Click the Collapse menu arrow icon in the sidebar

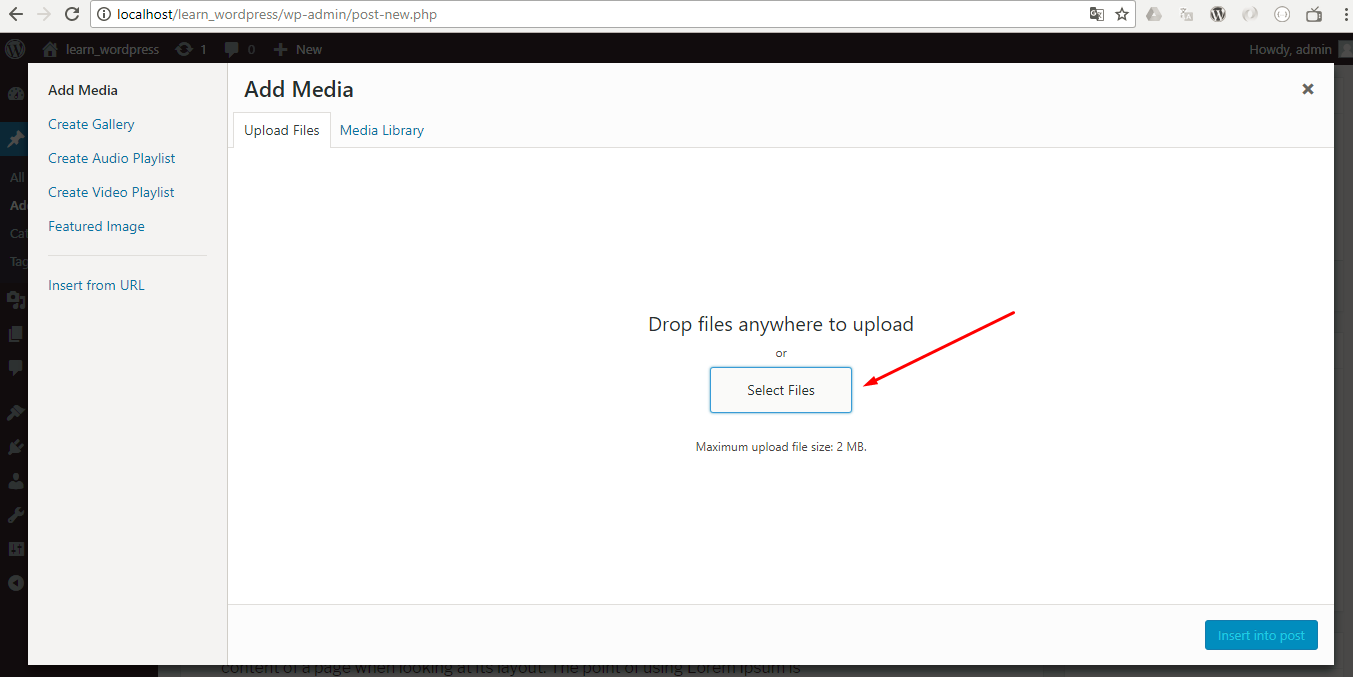coord(15,583)
